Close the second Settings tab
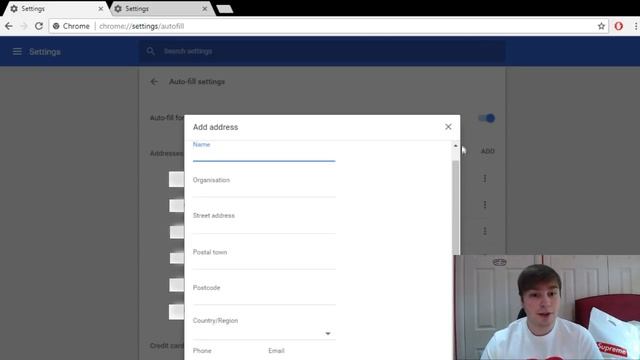 coord(205,9)
